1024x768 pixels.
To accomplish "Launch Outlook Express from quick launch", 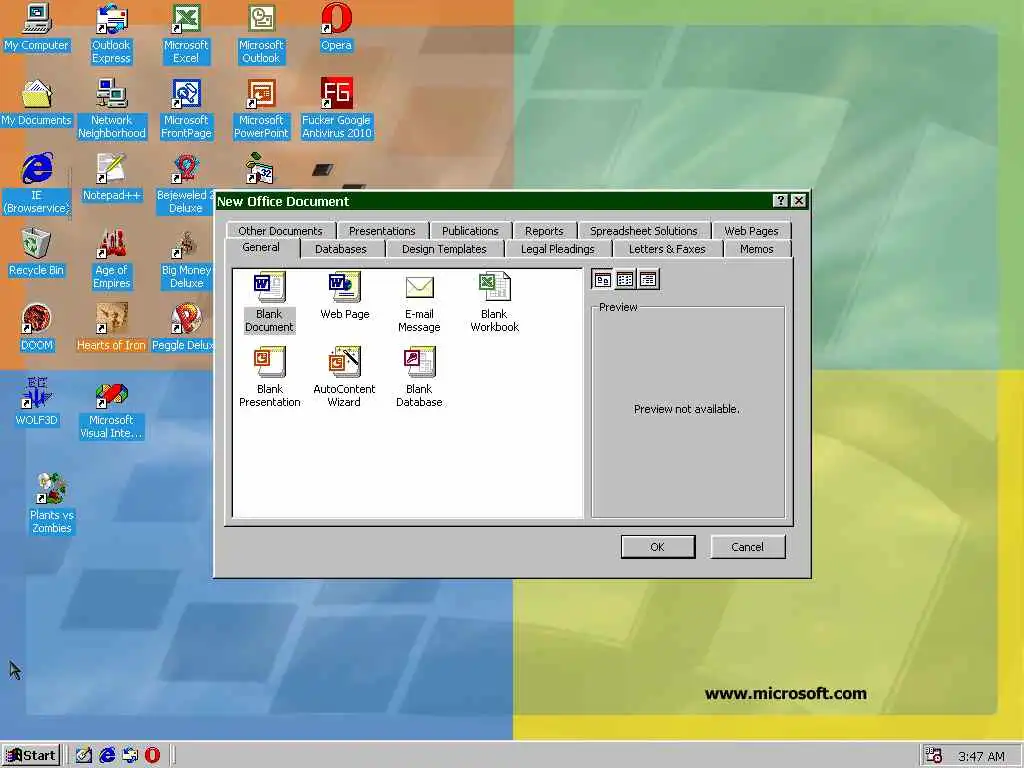I will [129, 756].
